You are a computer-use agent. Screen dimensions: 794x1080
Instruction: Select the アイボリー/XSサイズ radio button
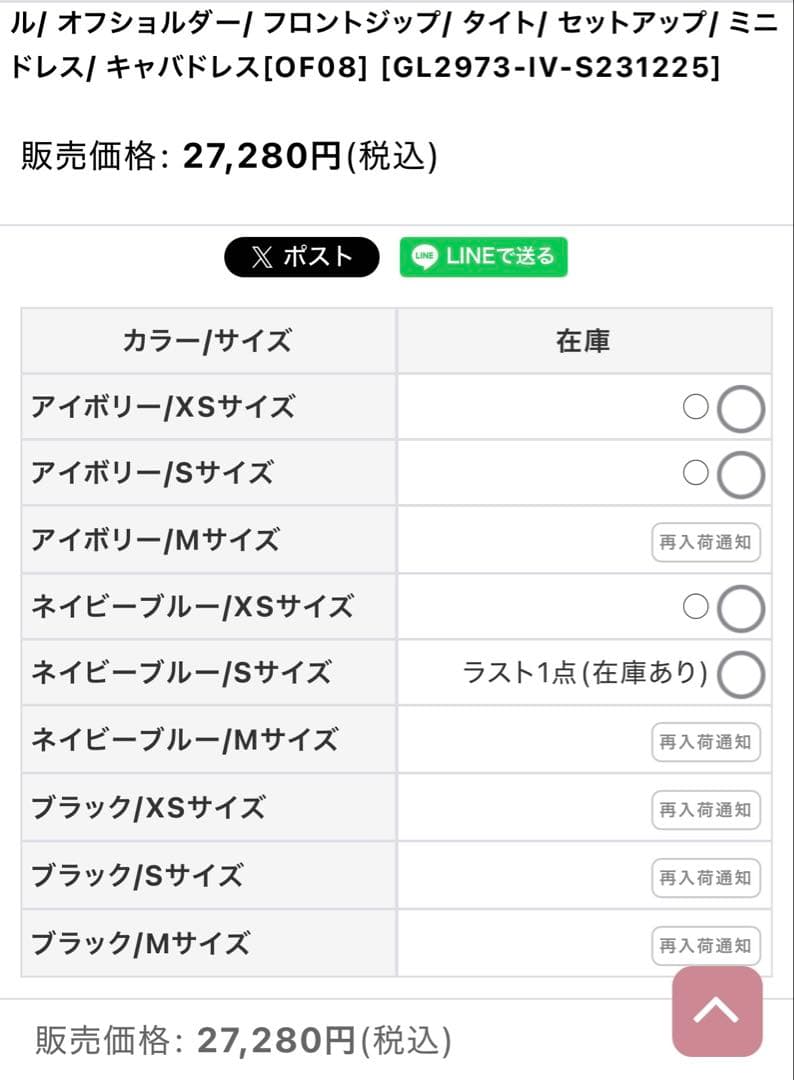[741, 409]
